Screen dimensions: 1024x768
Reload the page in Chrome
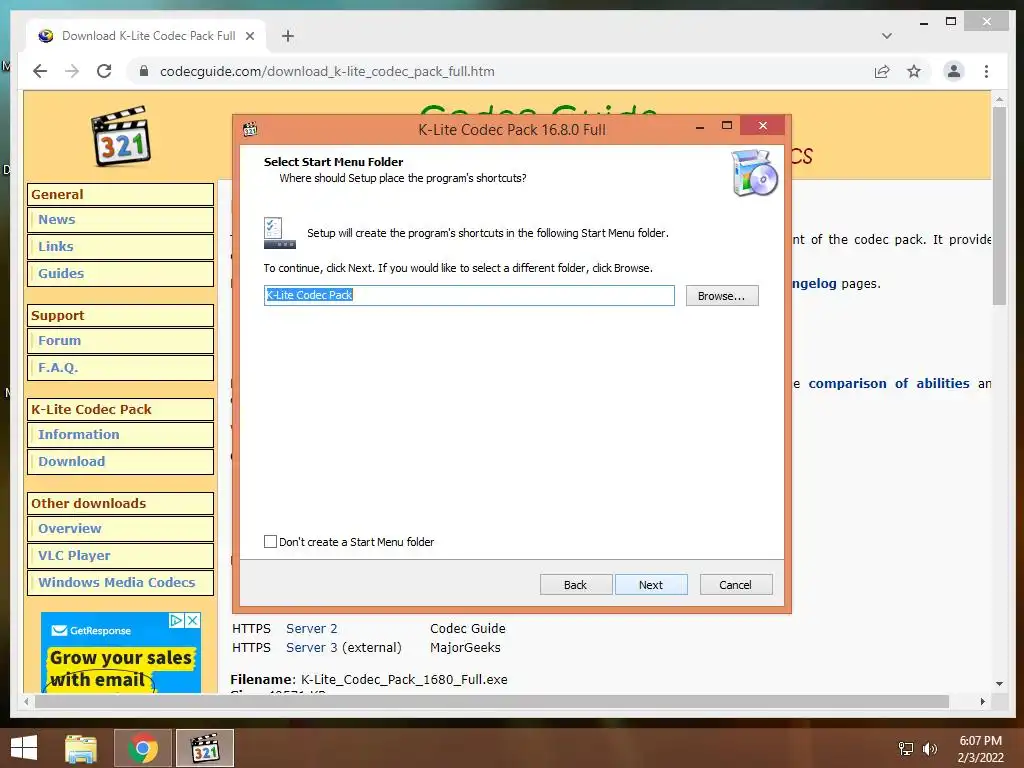(x=104, y=71)
